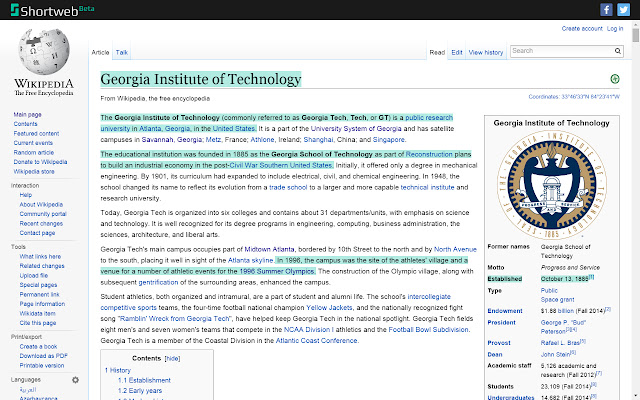Open the Yellow Jackets link
This screenshot has height=400, width=640.
tap(329, 308)
